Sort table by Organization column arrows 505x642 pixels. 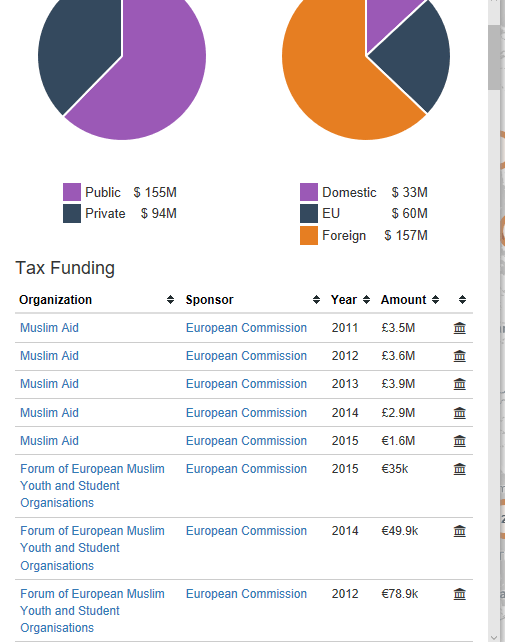(170, 300)
